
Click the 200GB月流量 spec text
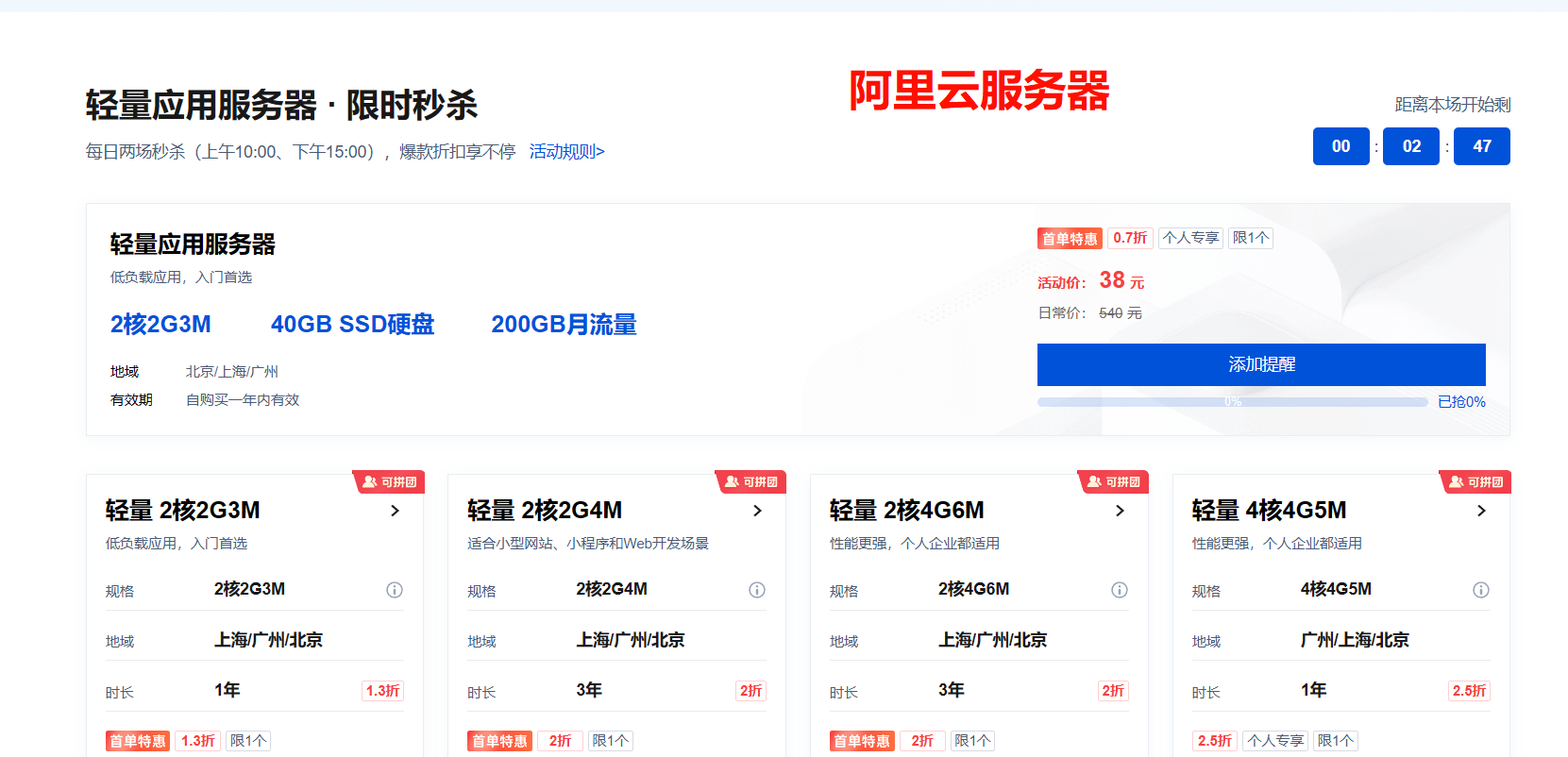pyautogui.click(x=564, y=325)
